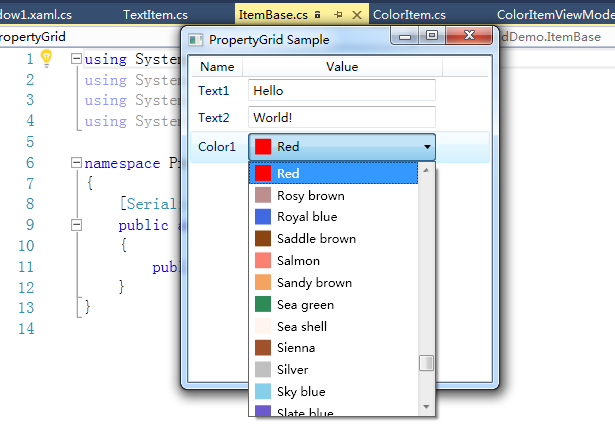Pick Sea shell from the color list

[333, 326]
